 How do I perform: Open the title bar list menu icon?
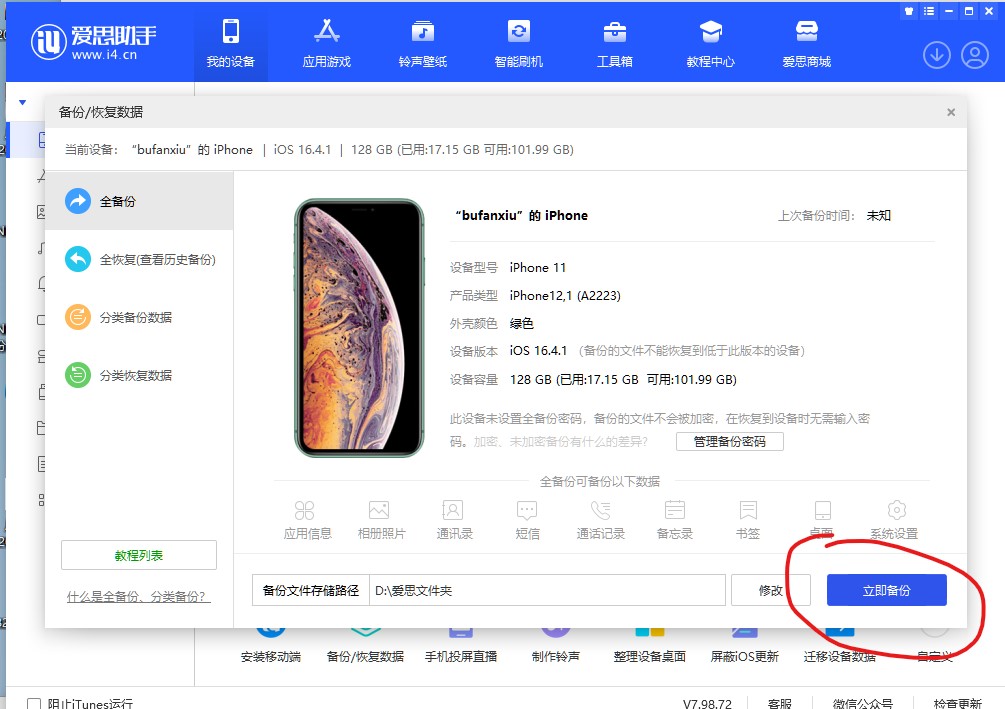(x=929, y=11)
